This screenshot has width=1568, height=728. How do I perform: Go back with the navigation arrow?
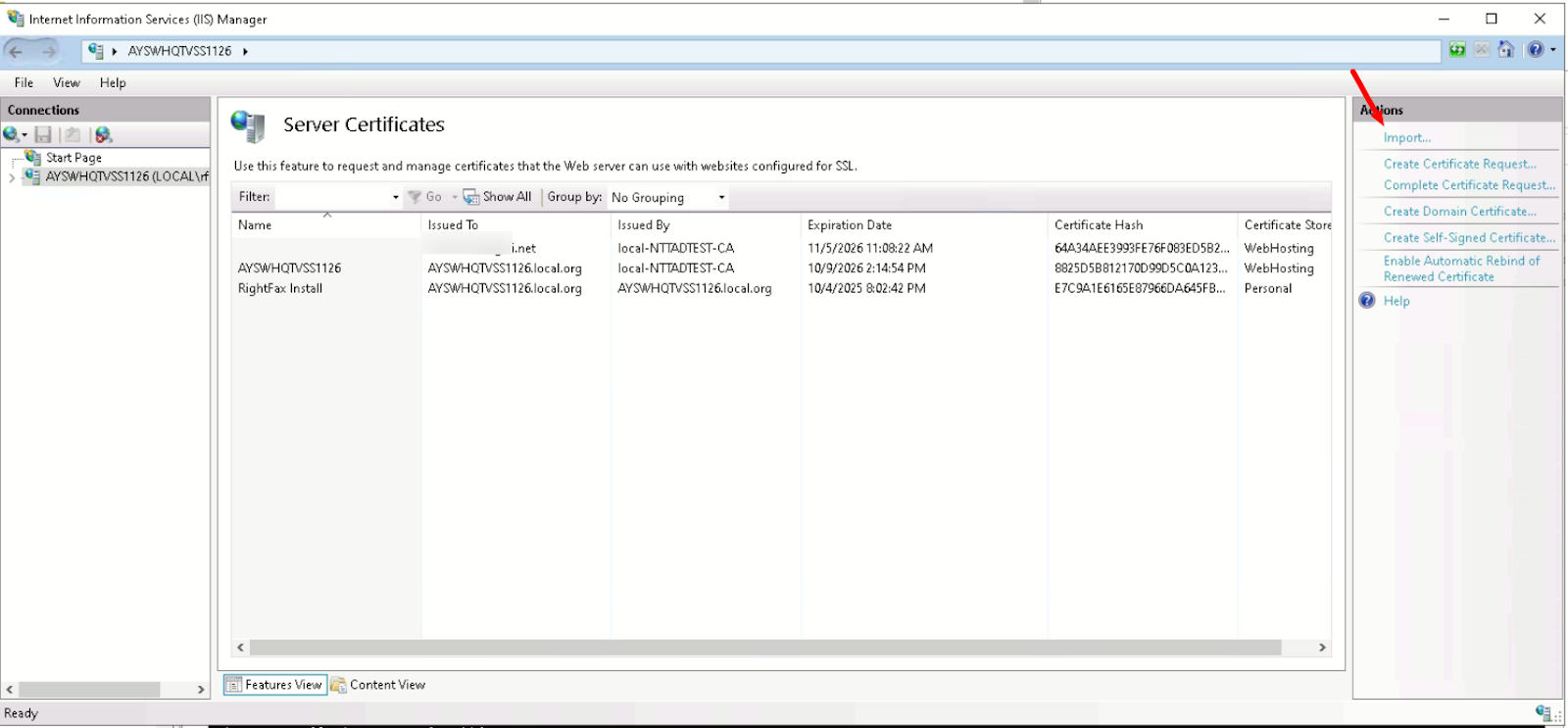pyautogui.click(x=16, y=51)
